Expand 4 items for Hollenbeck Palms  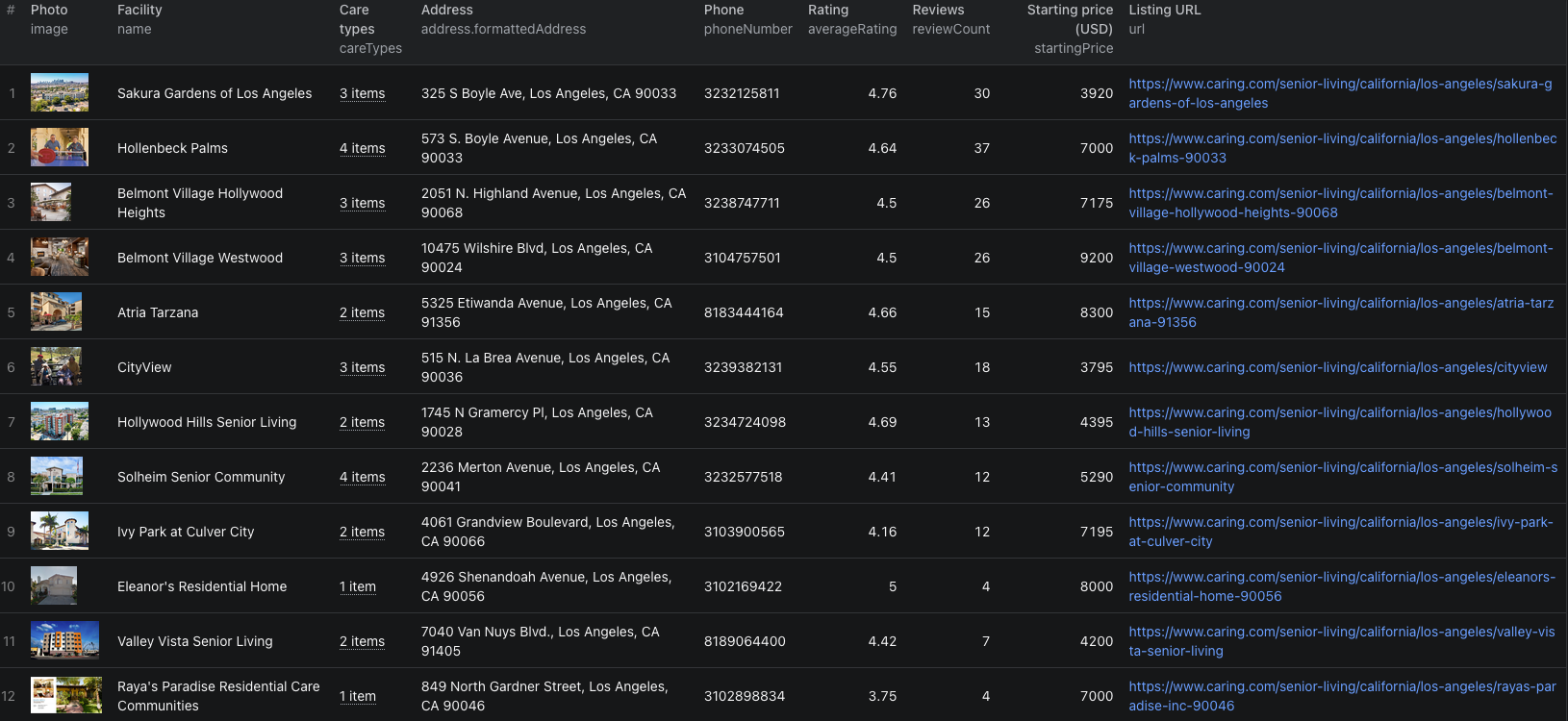click(x=362, y=148)
